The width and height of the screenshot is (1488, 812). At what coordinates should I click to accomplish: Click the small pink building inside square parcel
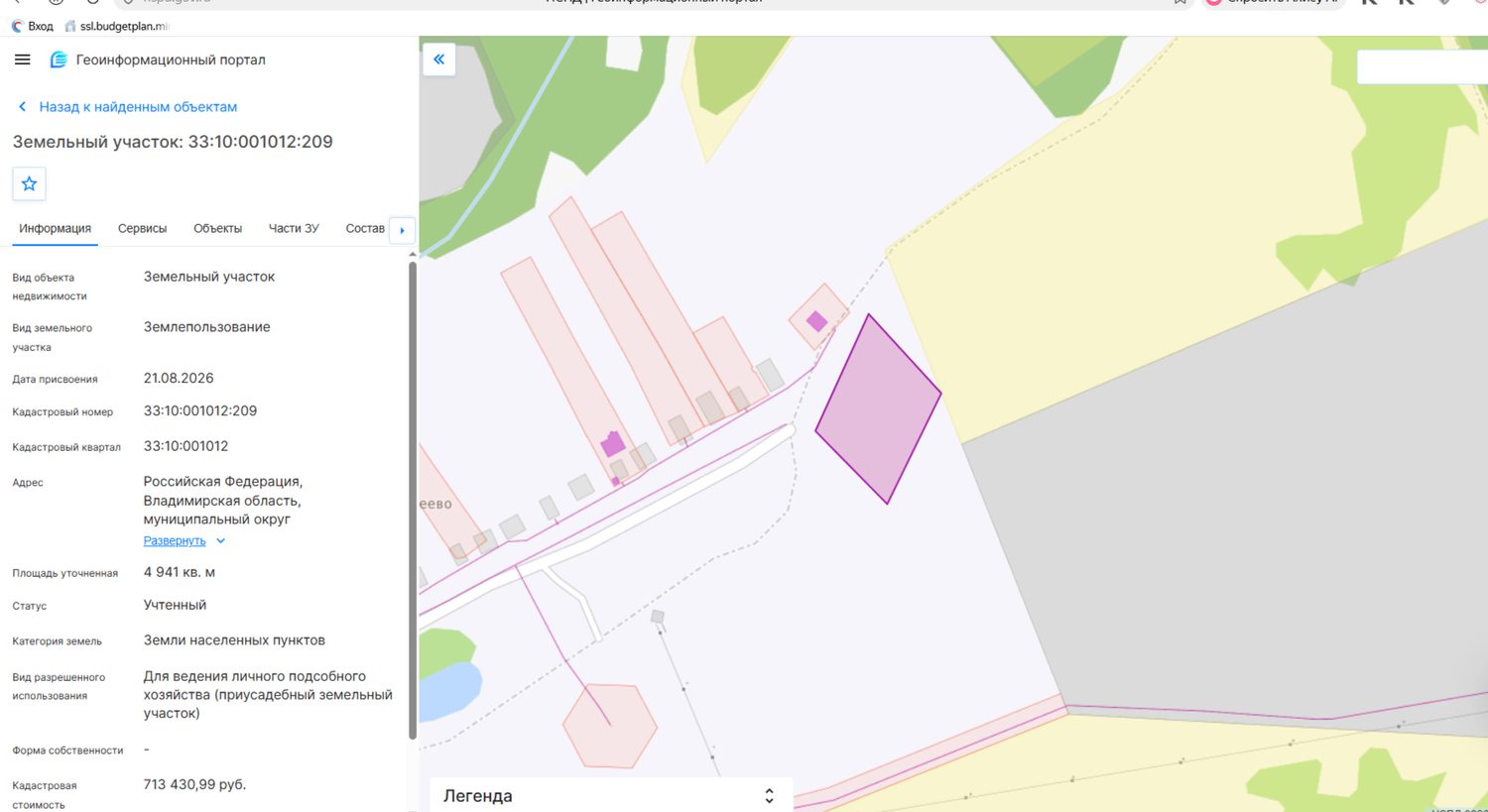point(816,321)
